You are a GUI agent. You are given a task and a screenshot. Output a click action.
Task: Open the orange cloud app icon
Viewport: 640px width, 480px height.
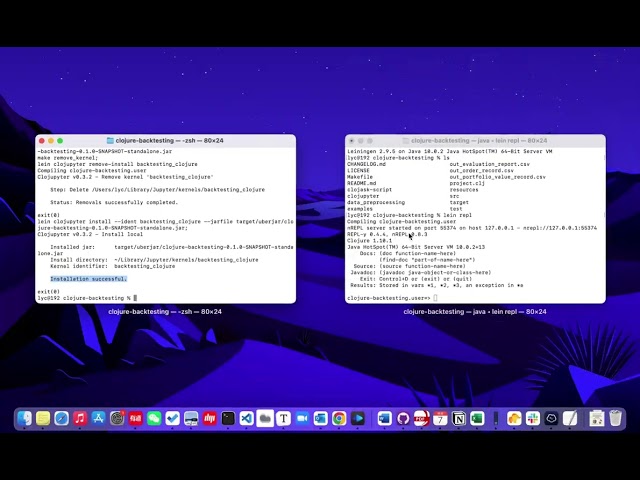click(x=514, y=418)
